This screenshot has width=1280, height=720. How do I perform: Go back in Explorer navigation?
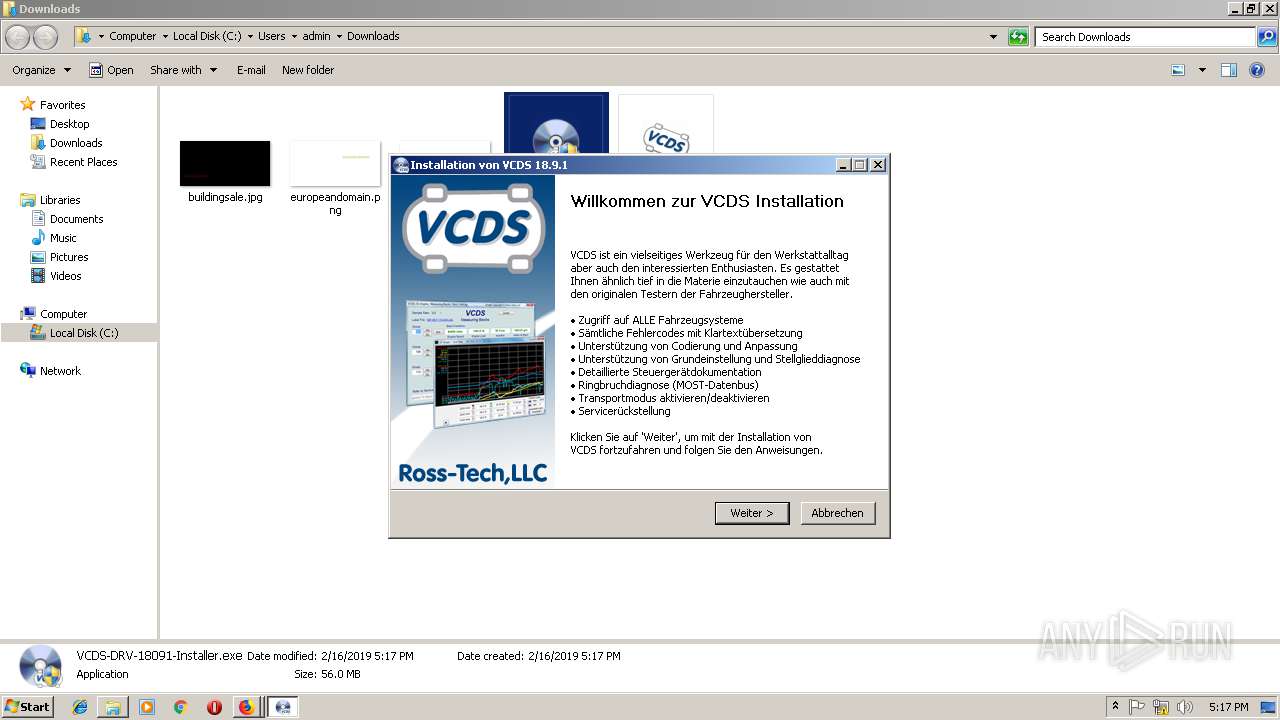click(18, 37)
